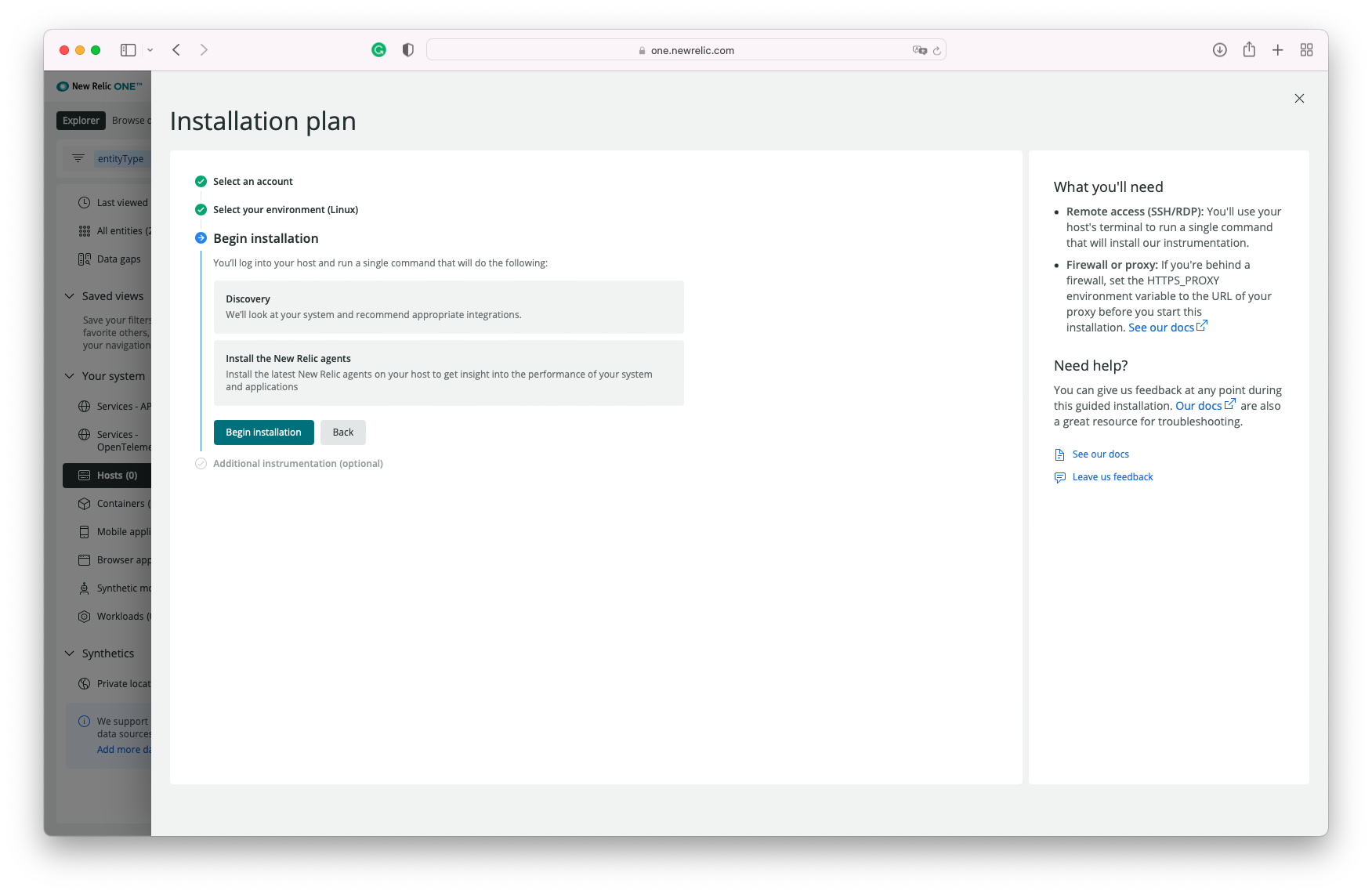Image resolution: width=1372 pixels, height=894 pixels.
Task: Click Select your environment (Linux) step
Action: 285,210
